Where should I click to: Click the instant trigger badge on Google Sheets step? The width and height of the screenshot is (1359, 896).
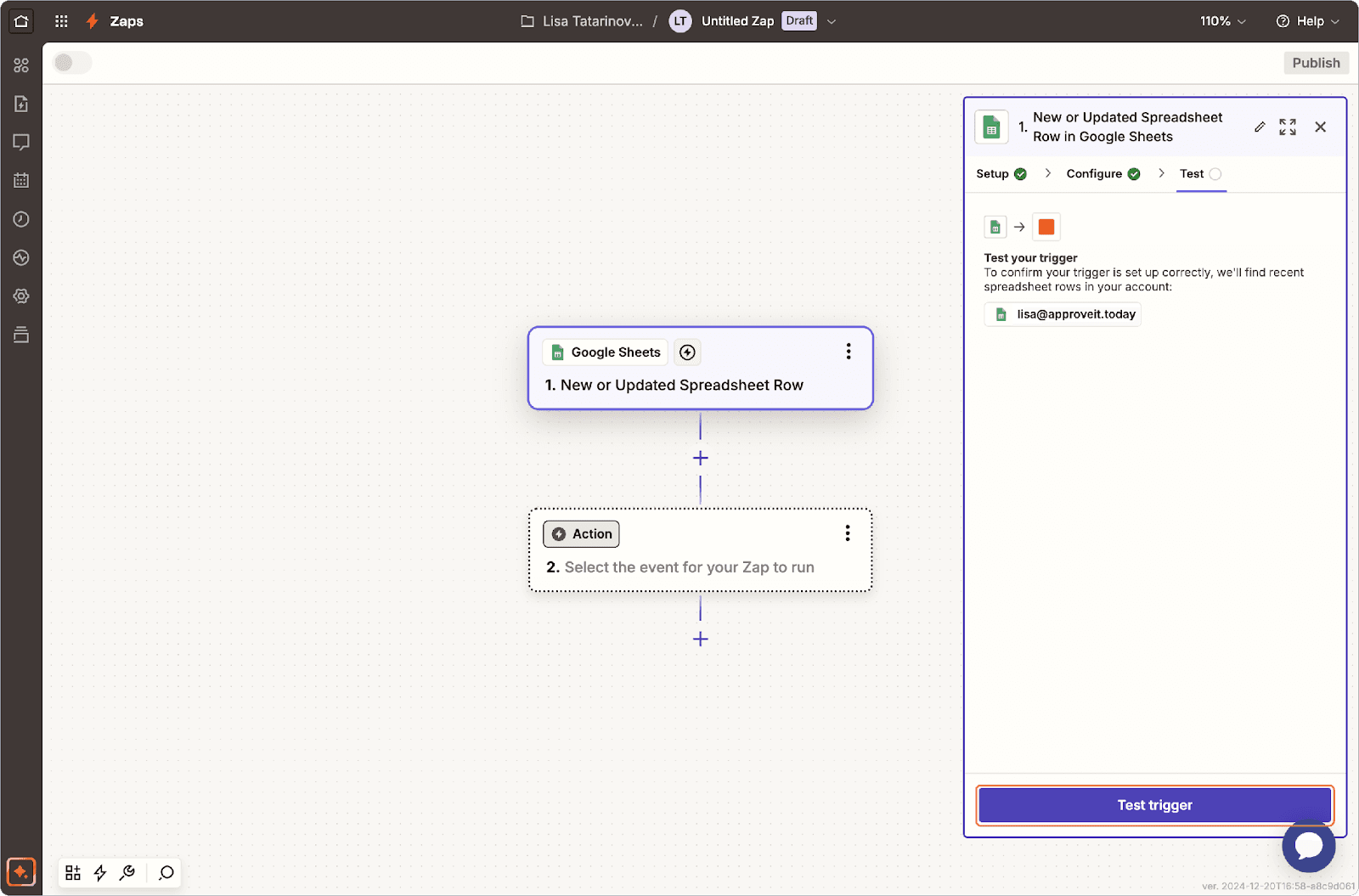pos(688,352)
